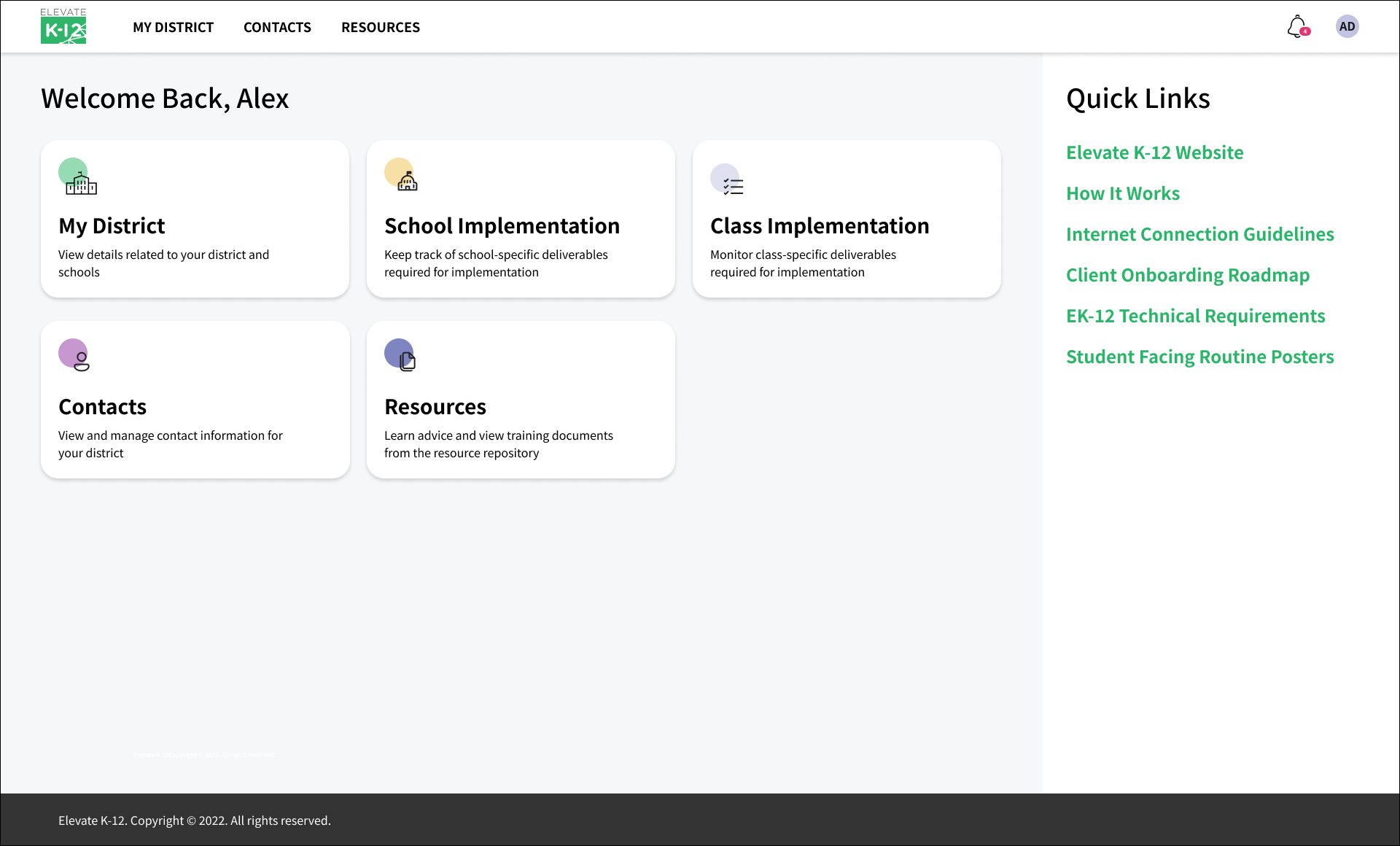Open the School Implementation card title

pos(502,226)
